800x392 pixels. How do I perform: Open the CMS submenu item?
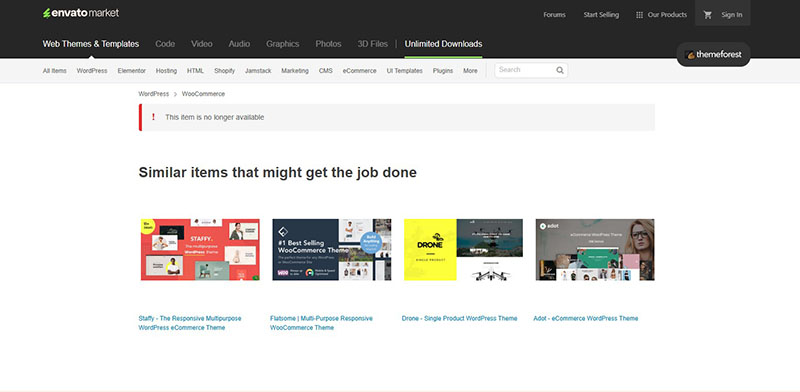[x=326, y=71]
